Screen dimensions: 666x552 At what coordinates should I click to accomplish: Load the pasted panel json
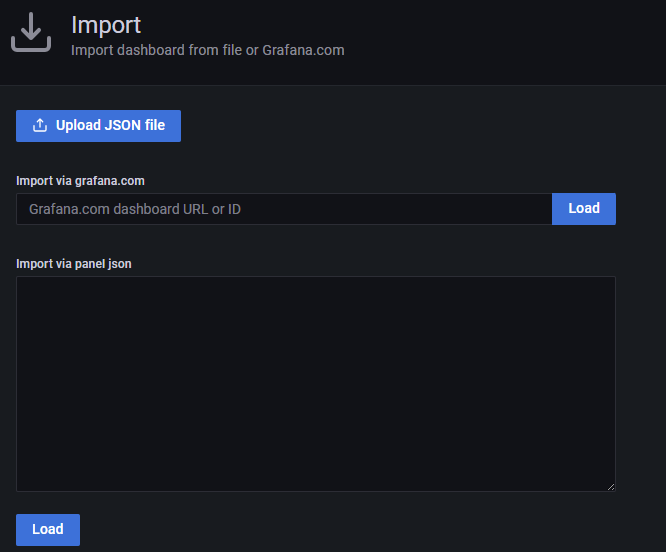48,529
